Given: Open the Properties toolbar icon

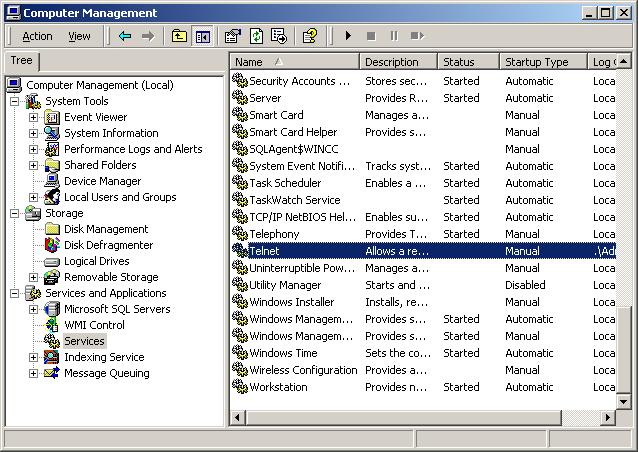Looking at the screenshot, I should tap(233, 36).
